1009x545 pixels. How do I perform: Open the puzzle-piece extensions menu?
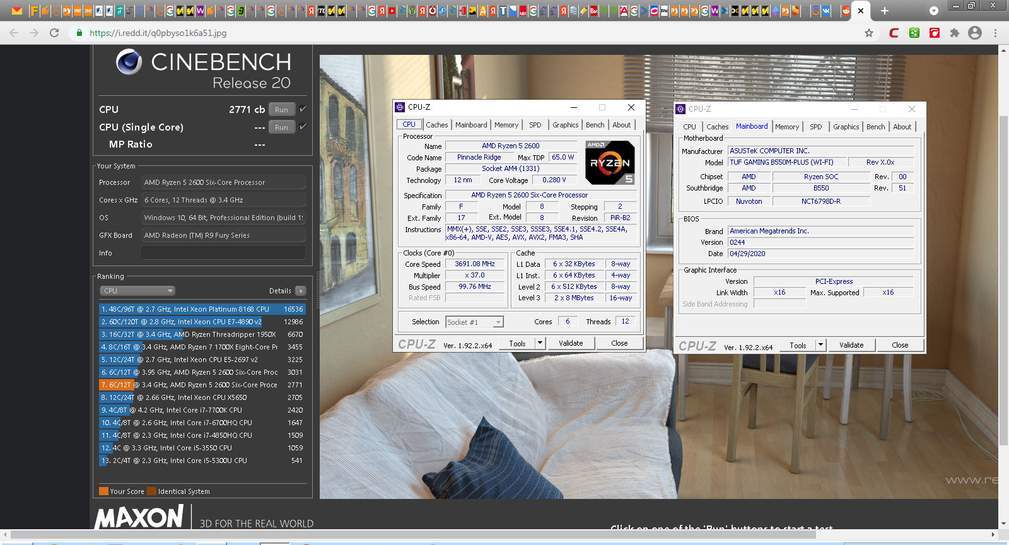click(954, 33)
